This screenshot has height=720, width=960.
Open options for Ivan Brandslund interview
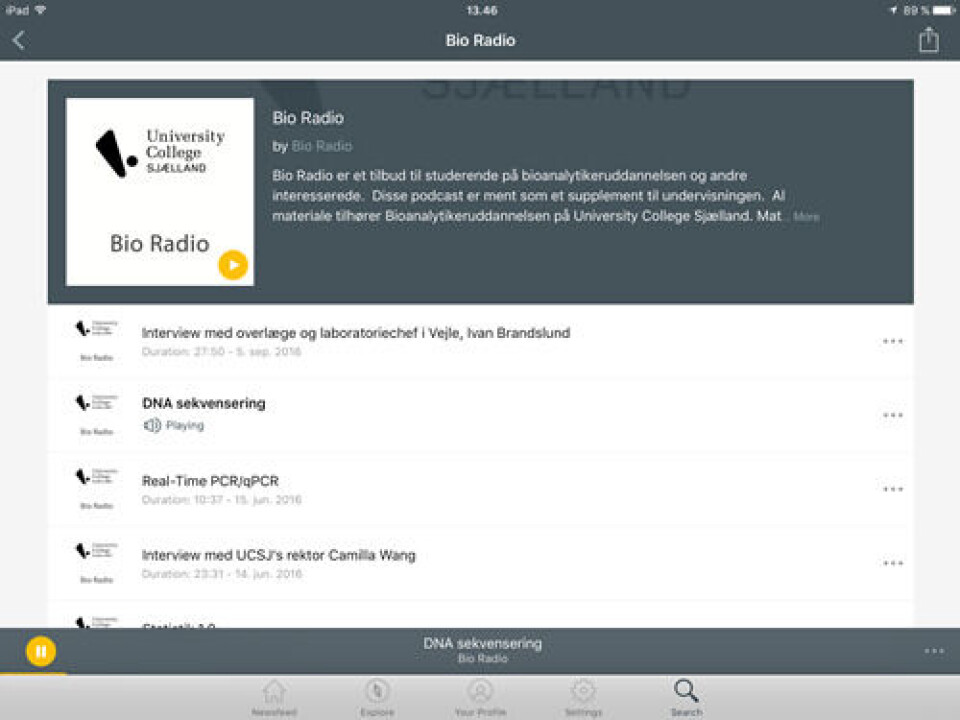point(892,341)
